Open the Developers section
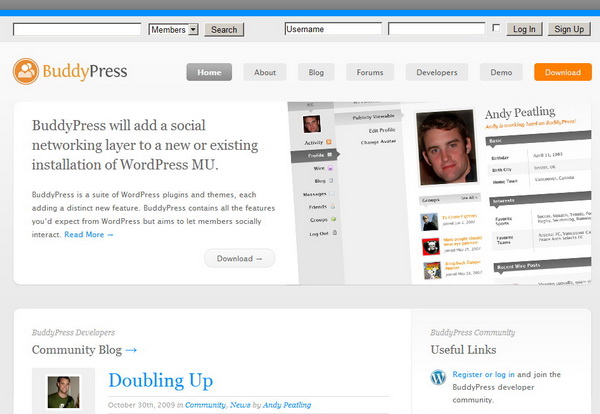 [x=437, y=72]
